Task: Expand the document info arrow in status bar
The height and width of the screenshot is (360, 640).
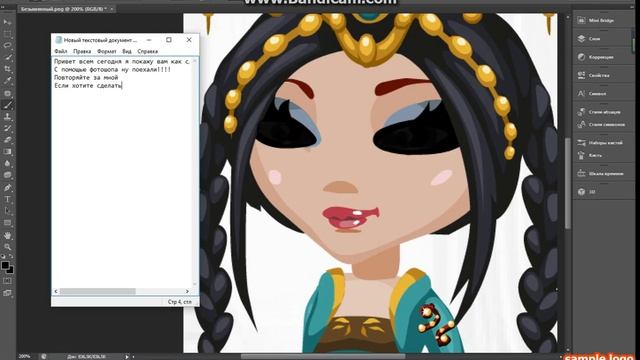Action: [x=127, y=356]
